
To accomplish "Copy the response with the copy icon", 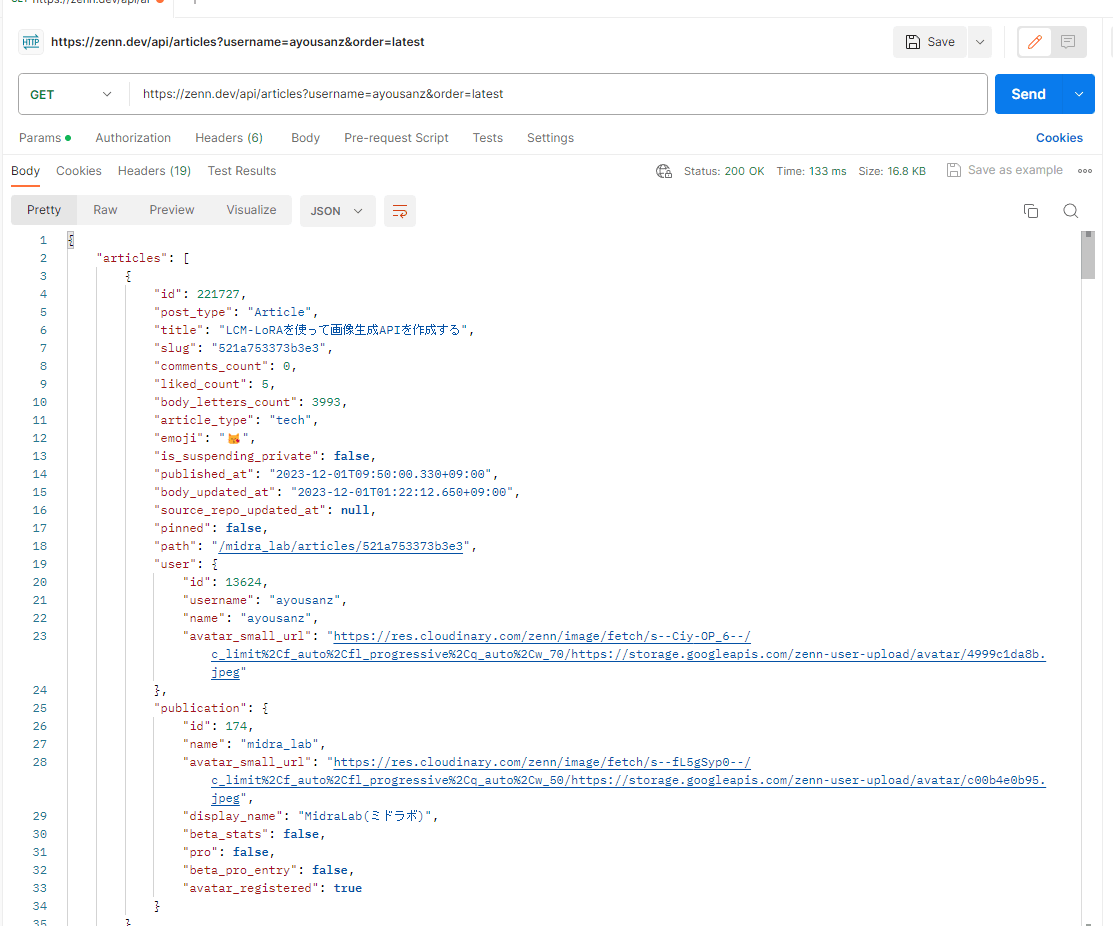I will point(1031,211).
